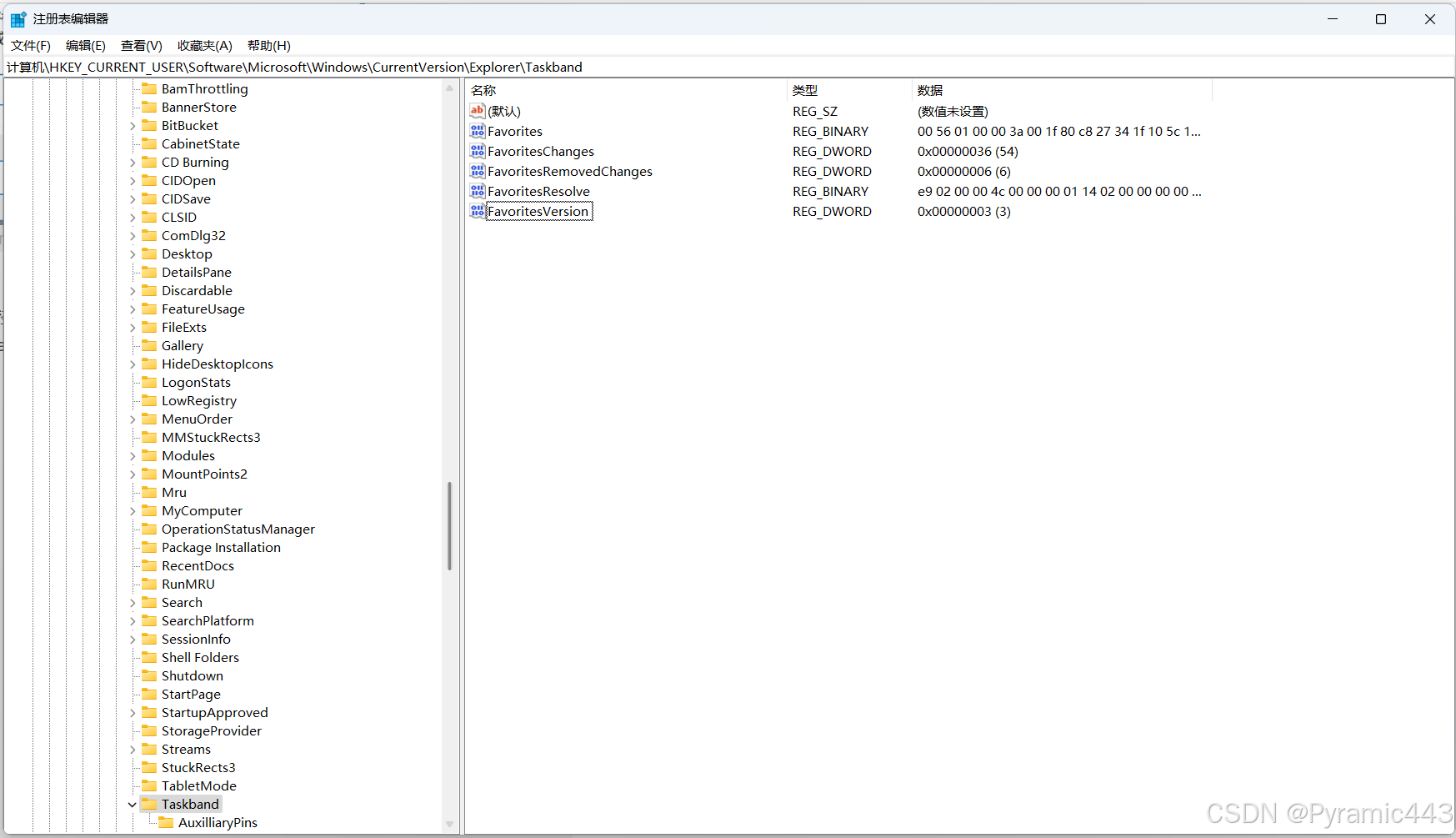Screen dimensions: 1456x838
Task: Select the Search key in tree
Action: tap(182, 602)
